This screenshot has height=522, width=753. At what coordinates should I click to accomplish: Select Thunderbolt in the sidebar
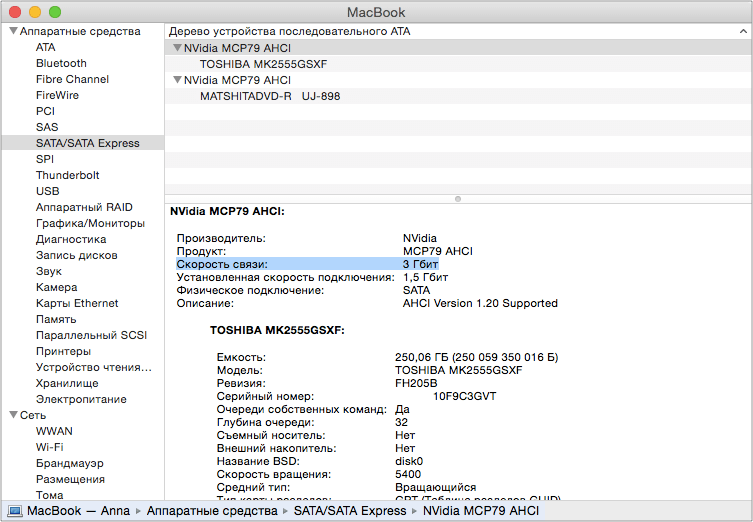[67, 175]
